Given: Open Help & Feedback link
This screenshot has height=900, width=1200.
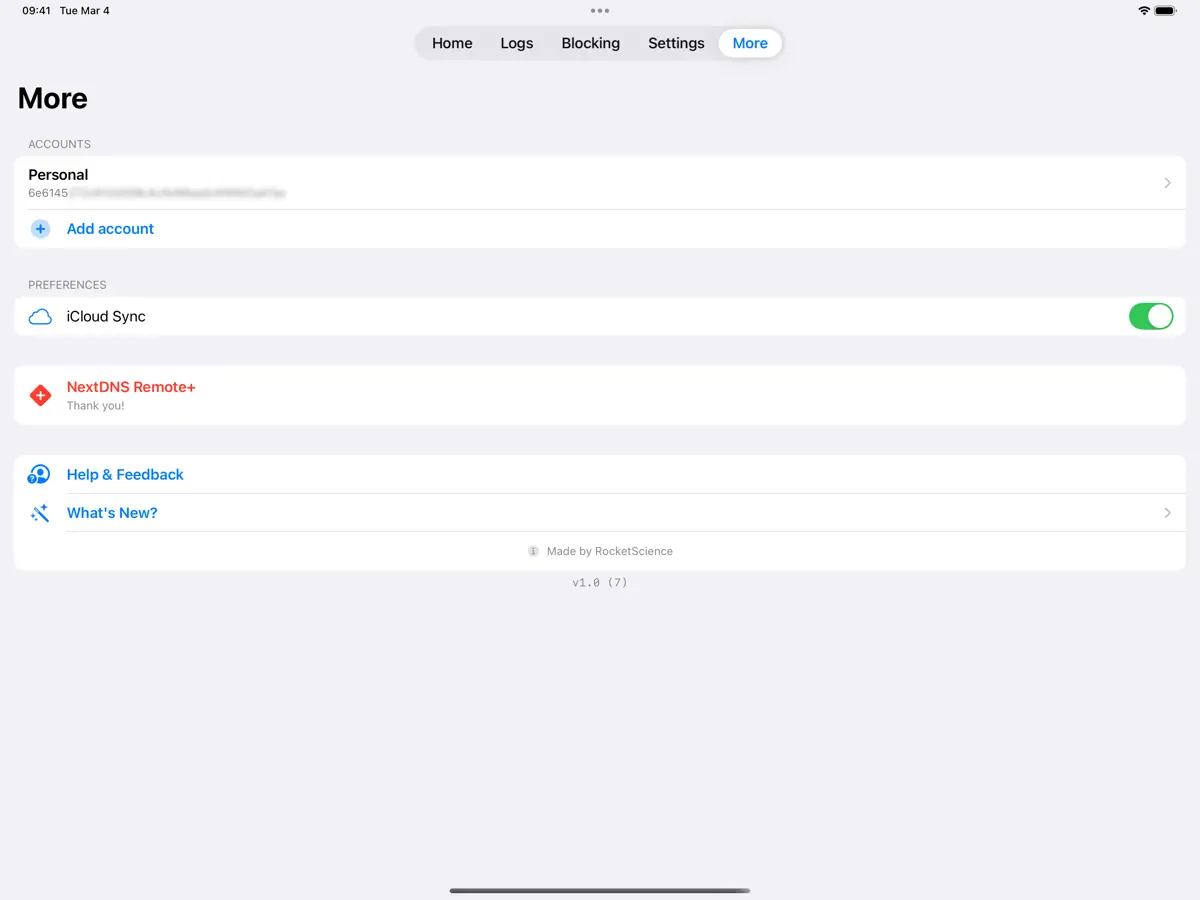Looking at the screenshot, I should coord(125,475).
